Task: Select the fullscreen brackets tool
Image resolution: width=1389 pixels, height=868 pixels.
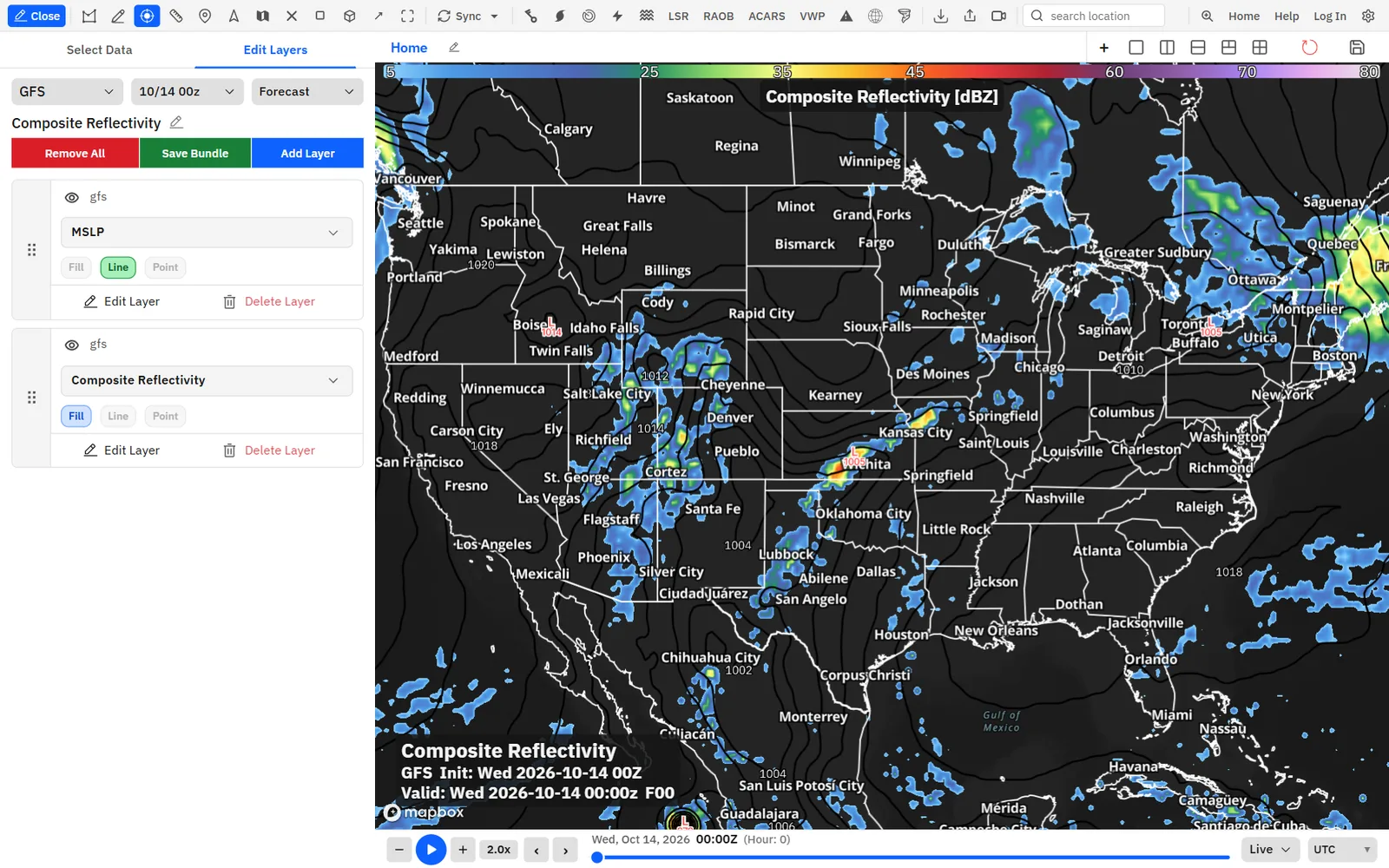Action: pos(407,16)
